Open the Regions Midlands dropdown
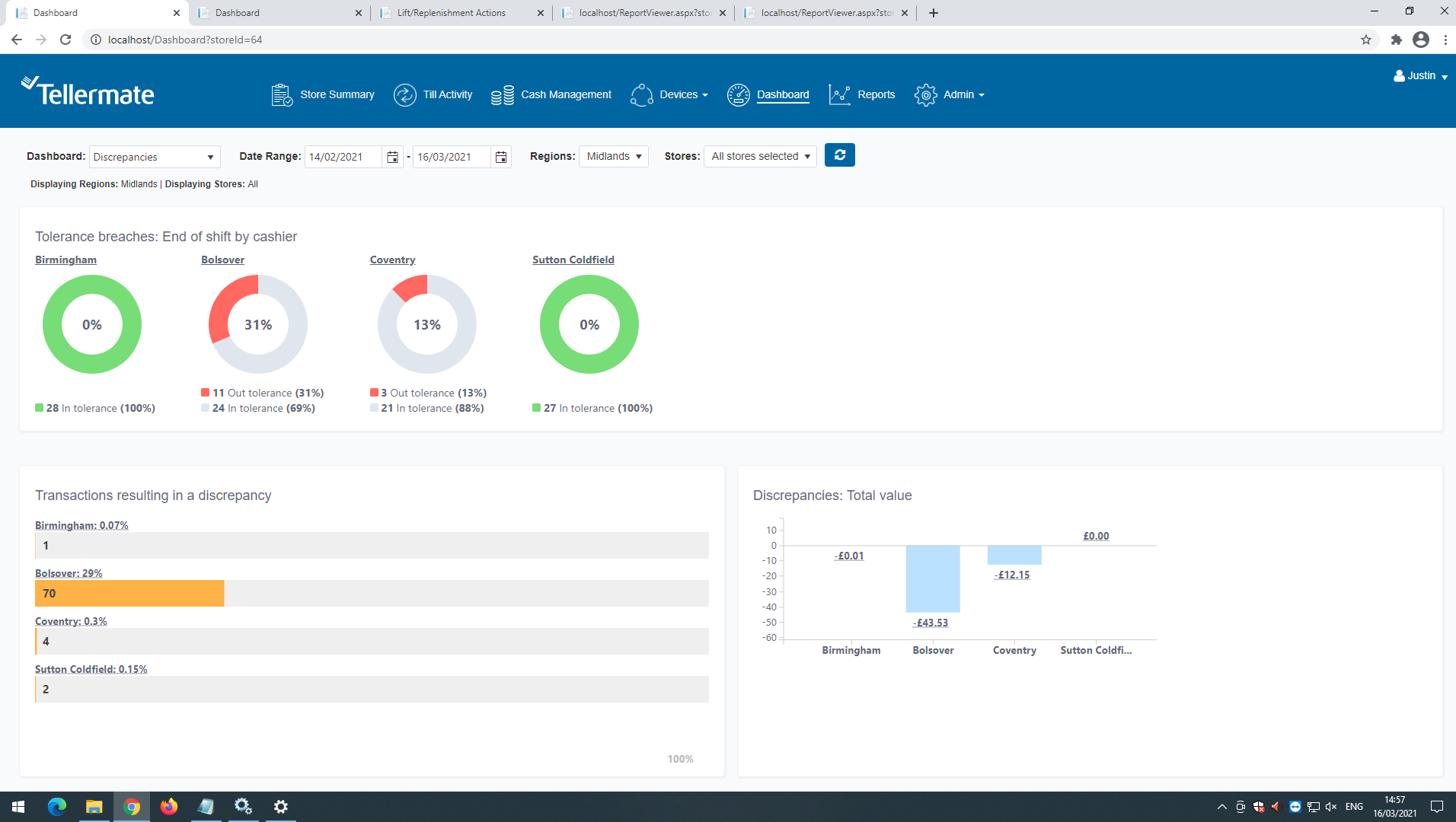This screenshot has width=1456, height=822. click(613, 156)
